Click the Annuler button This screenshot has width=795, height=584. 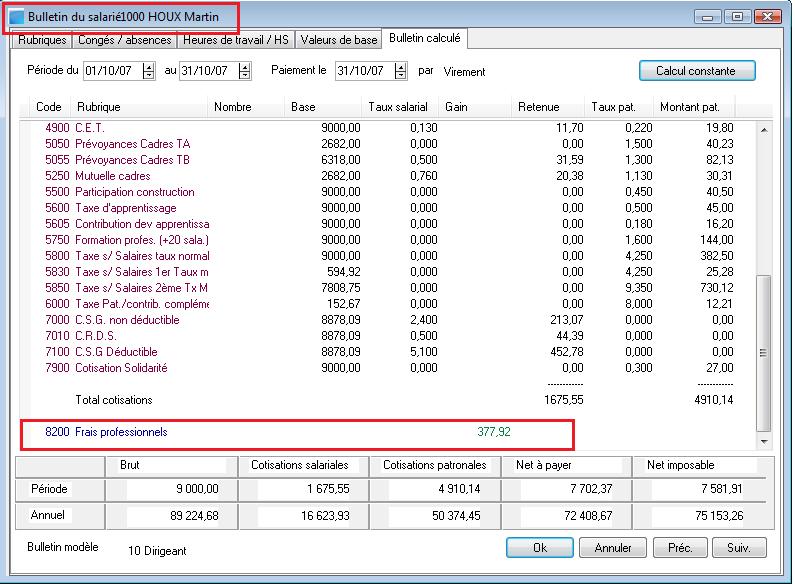[x=613, y=548]
